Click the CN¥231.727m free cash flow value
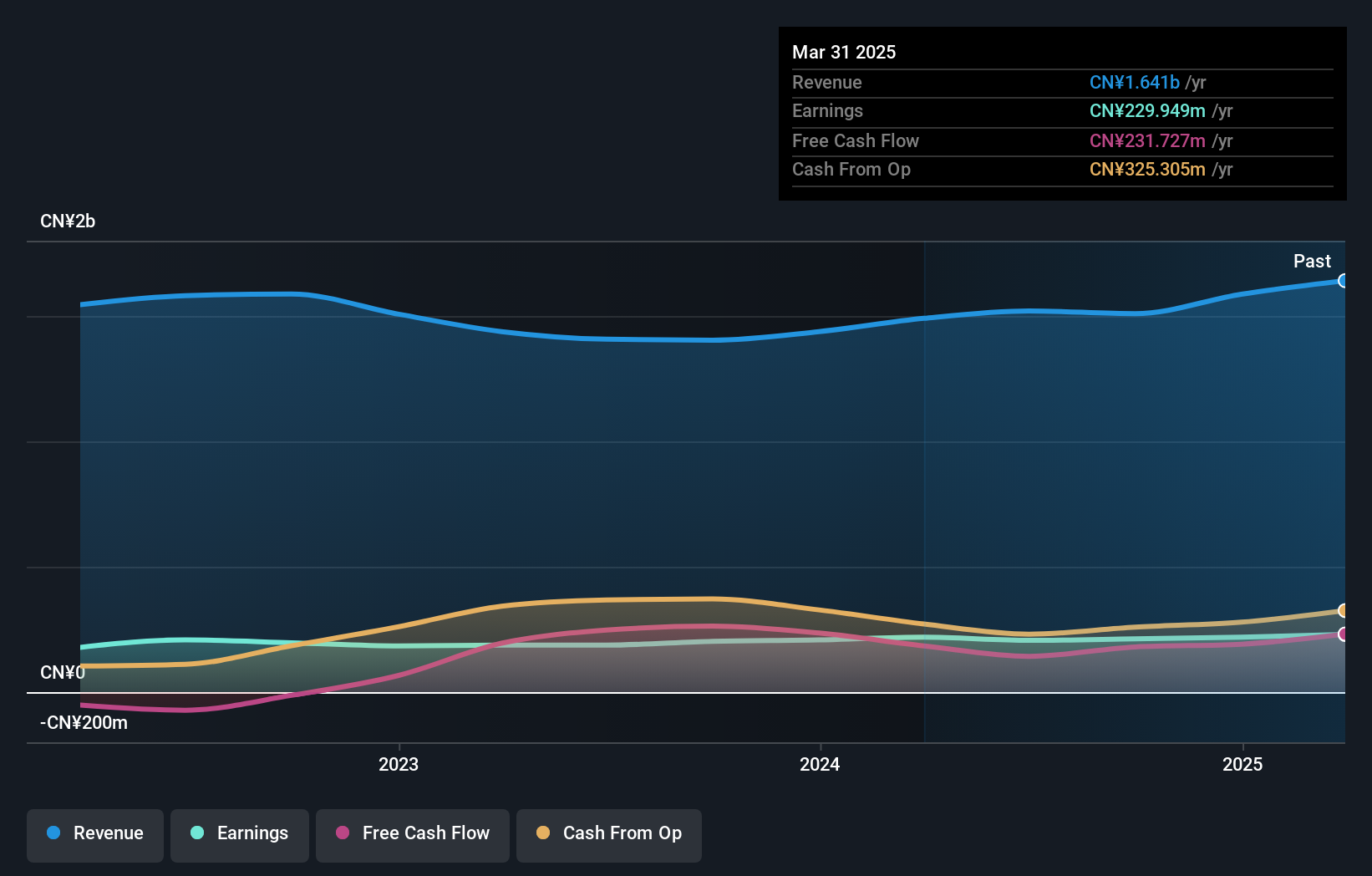This screenshot has width=1372, height=876. tap(1147, 140)
